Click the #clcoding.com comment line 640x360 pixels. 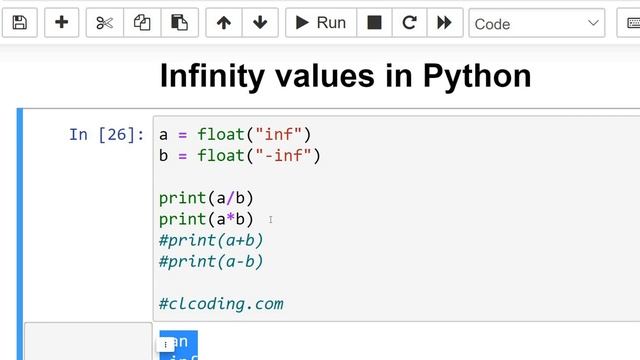[221, 304]
